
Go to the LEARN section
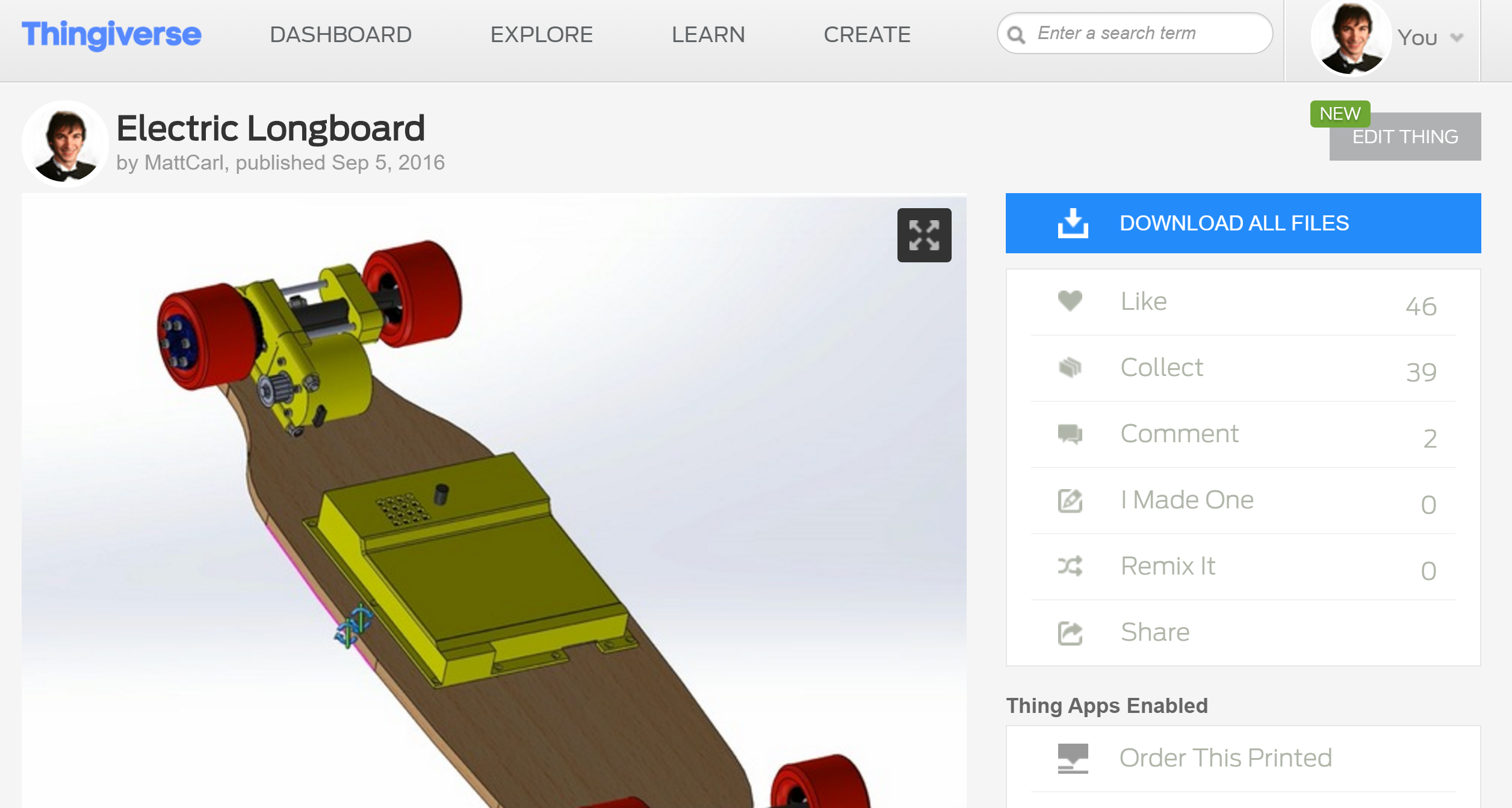pyautogui.click(x=708, y=35)
